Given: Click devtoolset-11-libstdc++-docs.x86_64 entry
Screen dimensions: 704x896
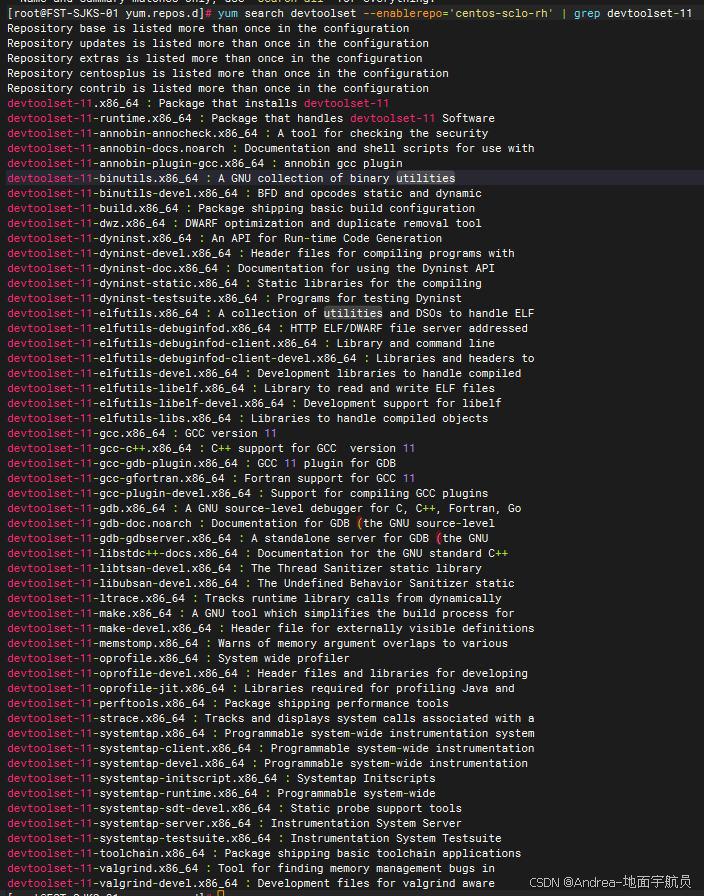Looking at the screenshot, I should [257, 553].
